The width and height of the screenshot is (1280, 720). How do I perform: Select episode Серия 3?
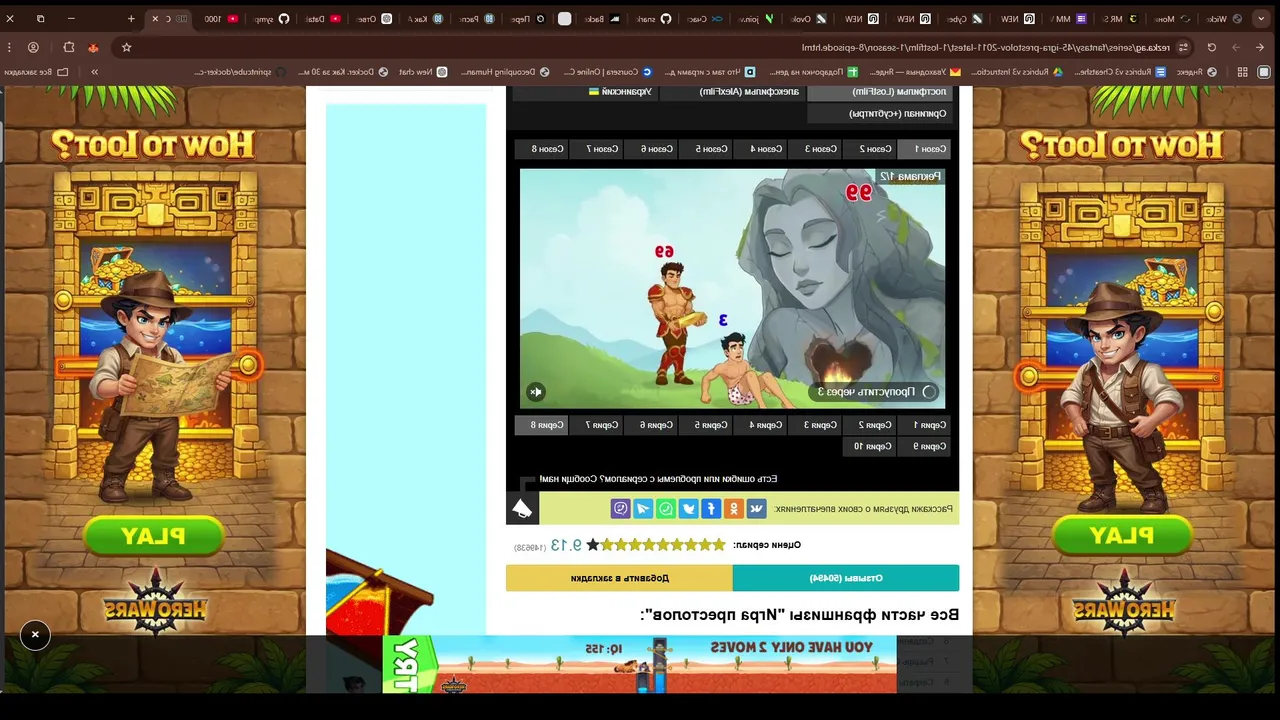click(x=815, y=425)
